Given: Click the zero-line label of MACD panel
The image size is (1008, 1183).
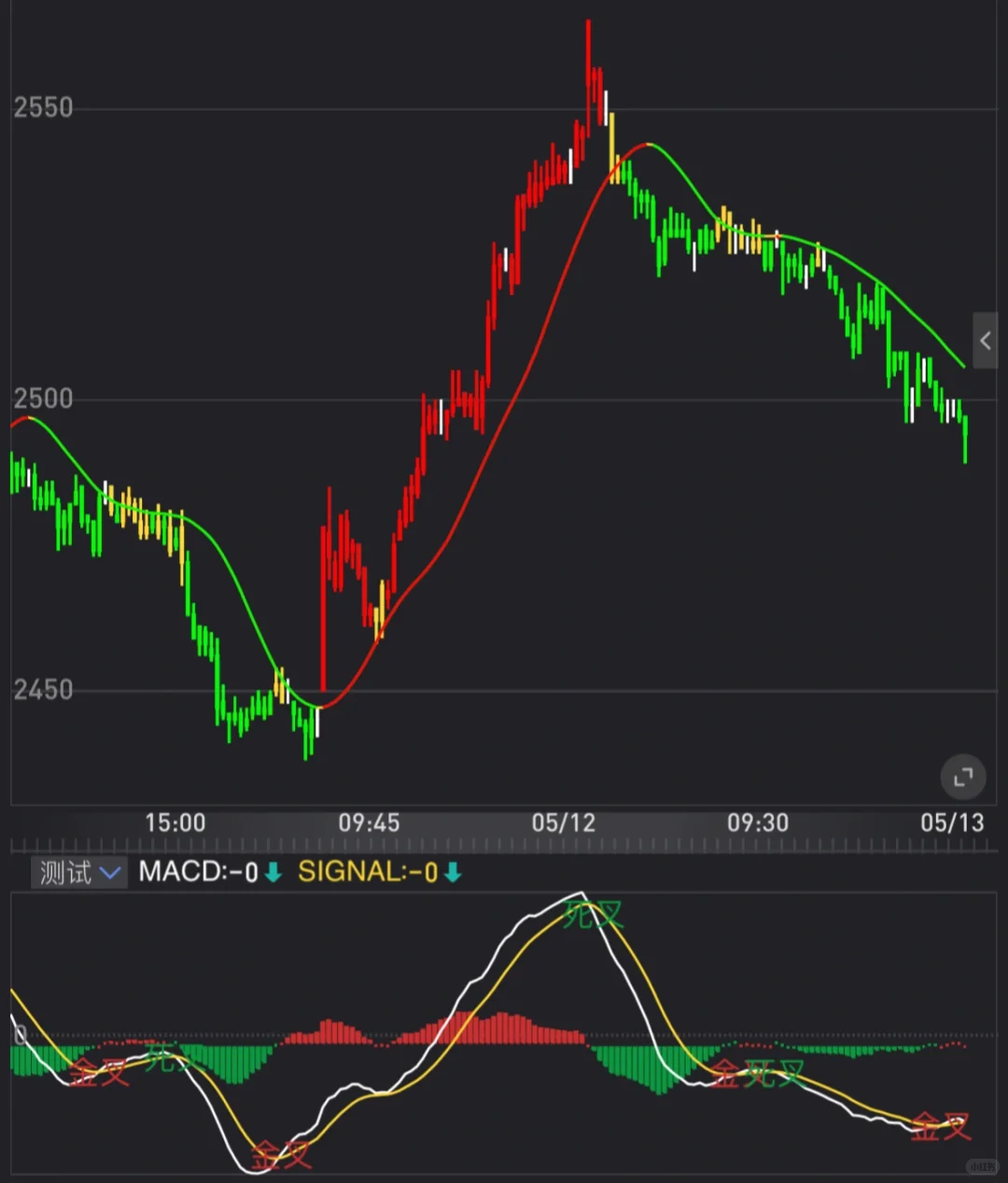Looking at the screenshot, I should 21,1035.
